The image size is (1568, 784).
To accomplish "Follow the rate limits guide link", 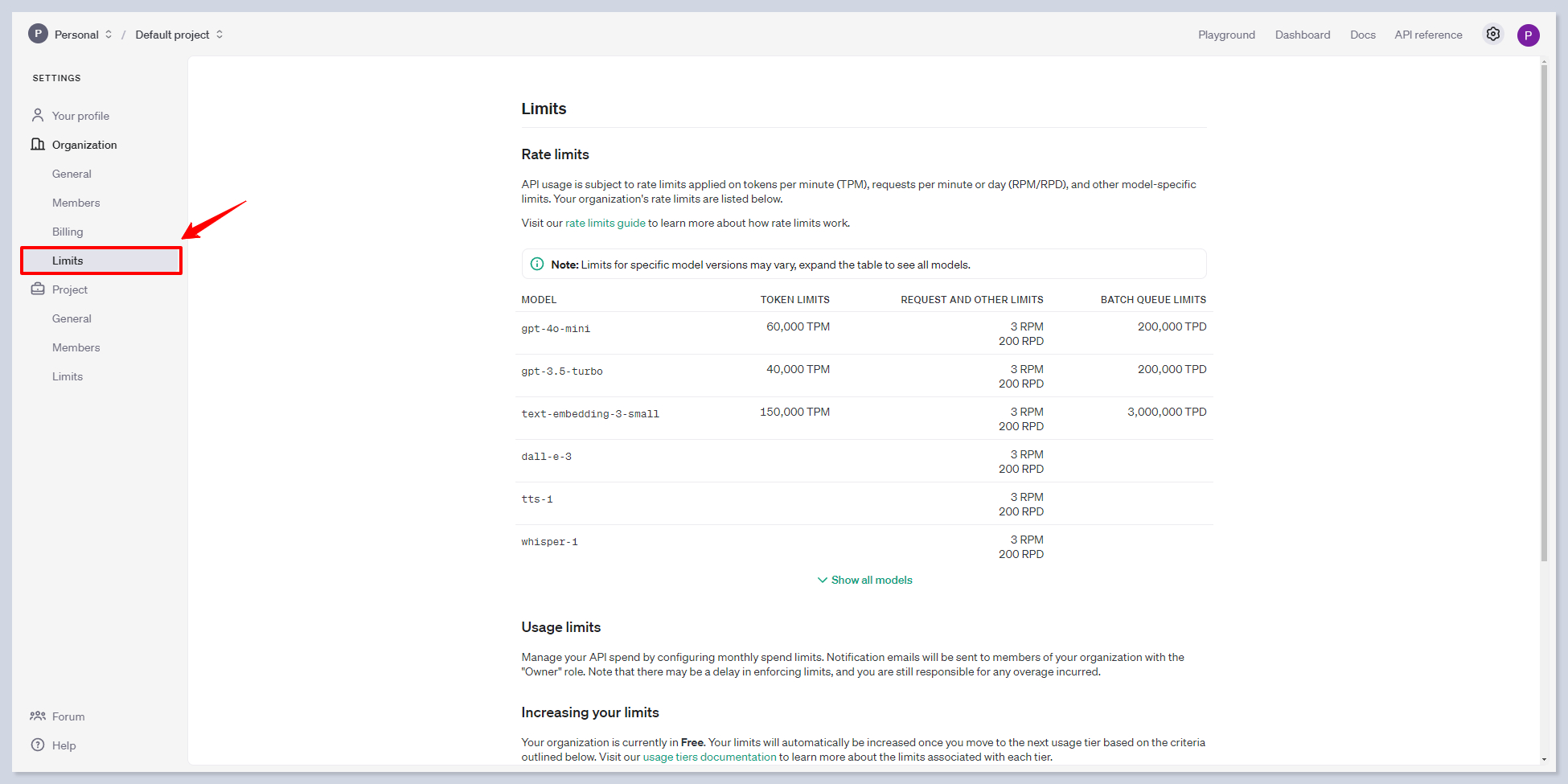I will [x=605, y=223].
